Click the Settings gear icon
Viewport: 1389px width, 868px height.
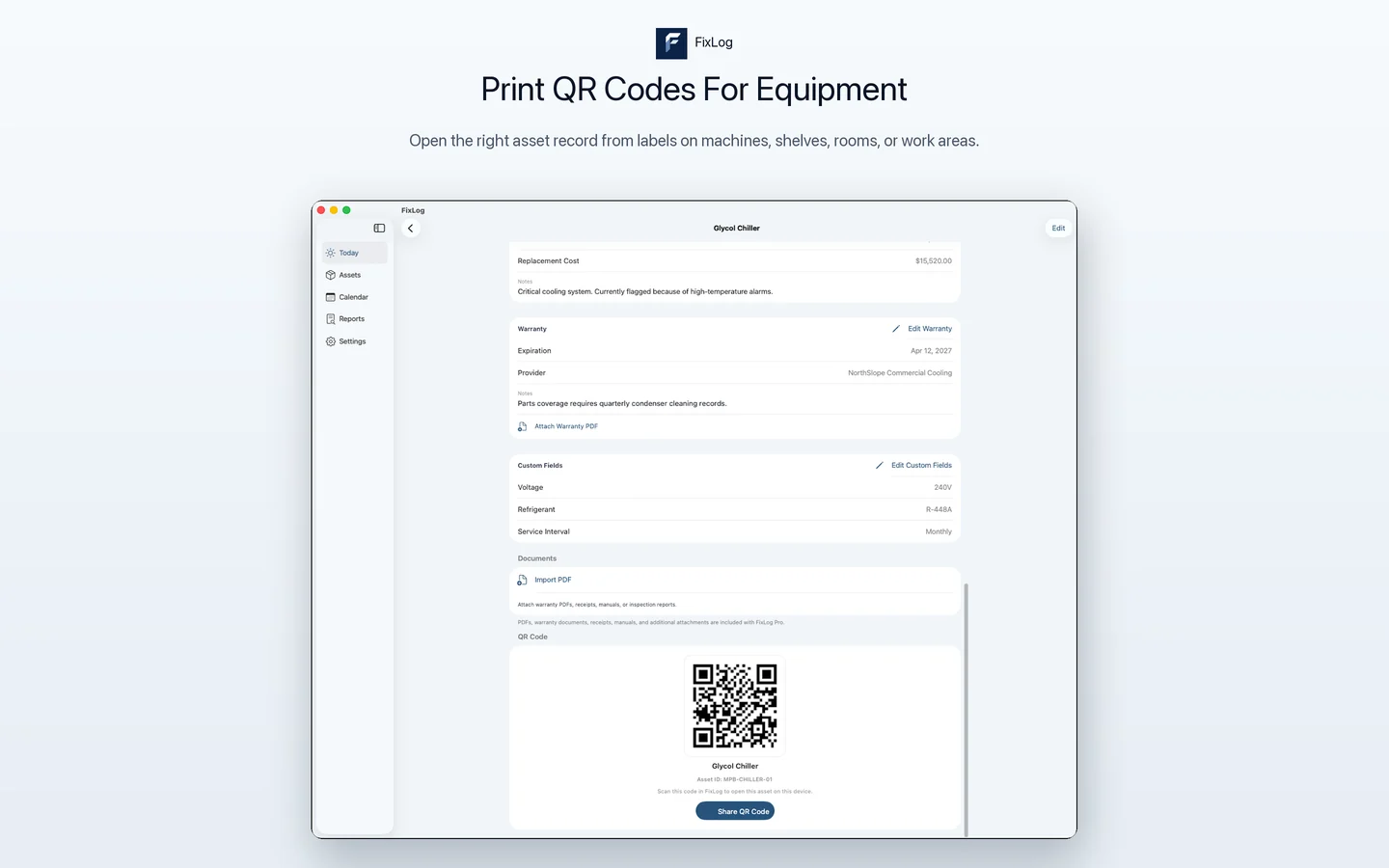(331, 341)
